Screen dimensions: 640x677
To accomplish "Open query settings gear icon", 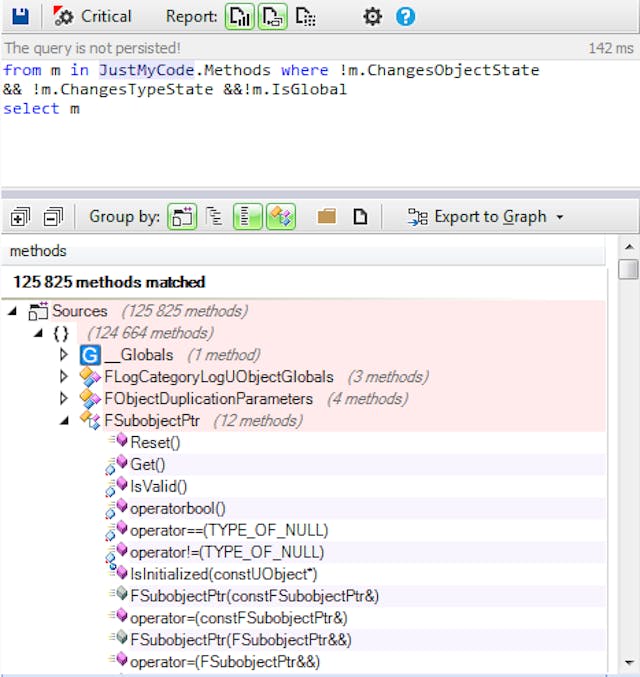I will 372,16.
